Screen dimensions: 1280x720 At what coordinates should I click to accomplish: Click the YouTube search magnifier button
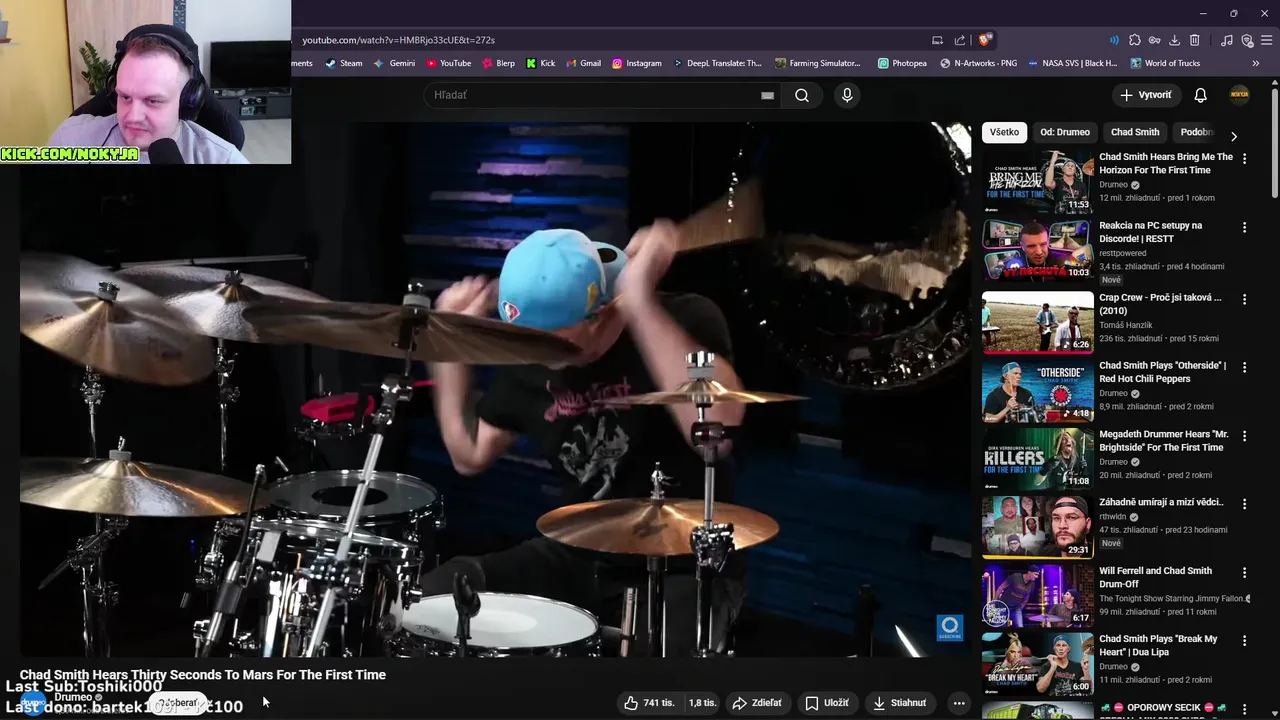click(802, 95)
